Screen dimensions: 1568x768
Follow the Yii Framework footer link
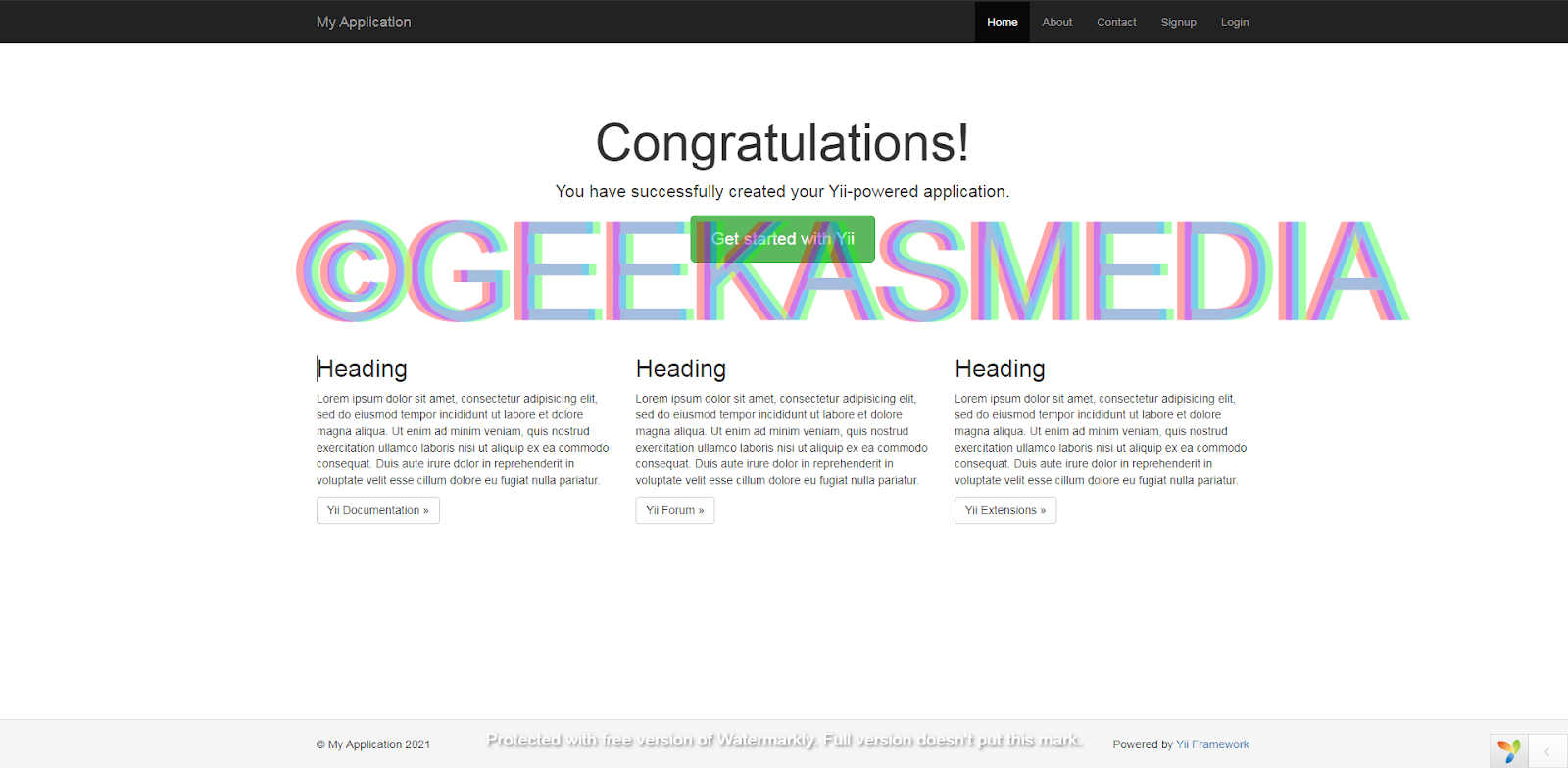(1212, 744)
